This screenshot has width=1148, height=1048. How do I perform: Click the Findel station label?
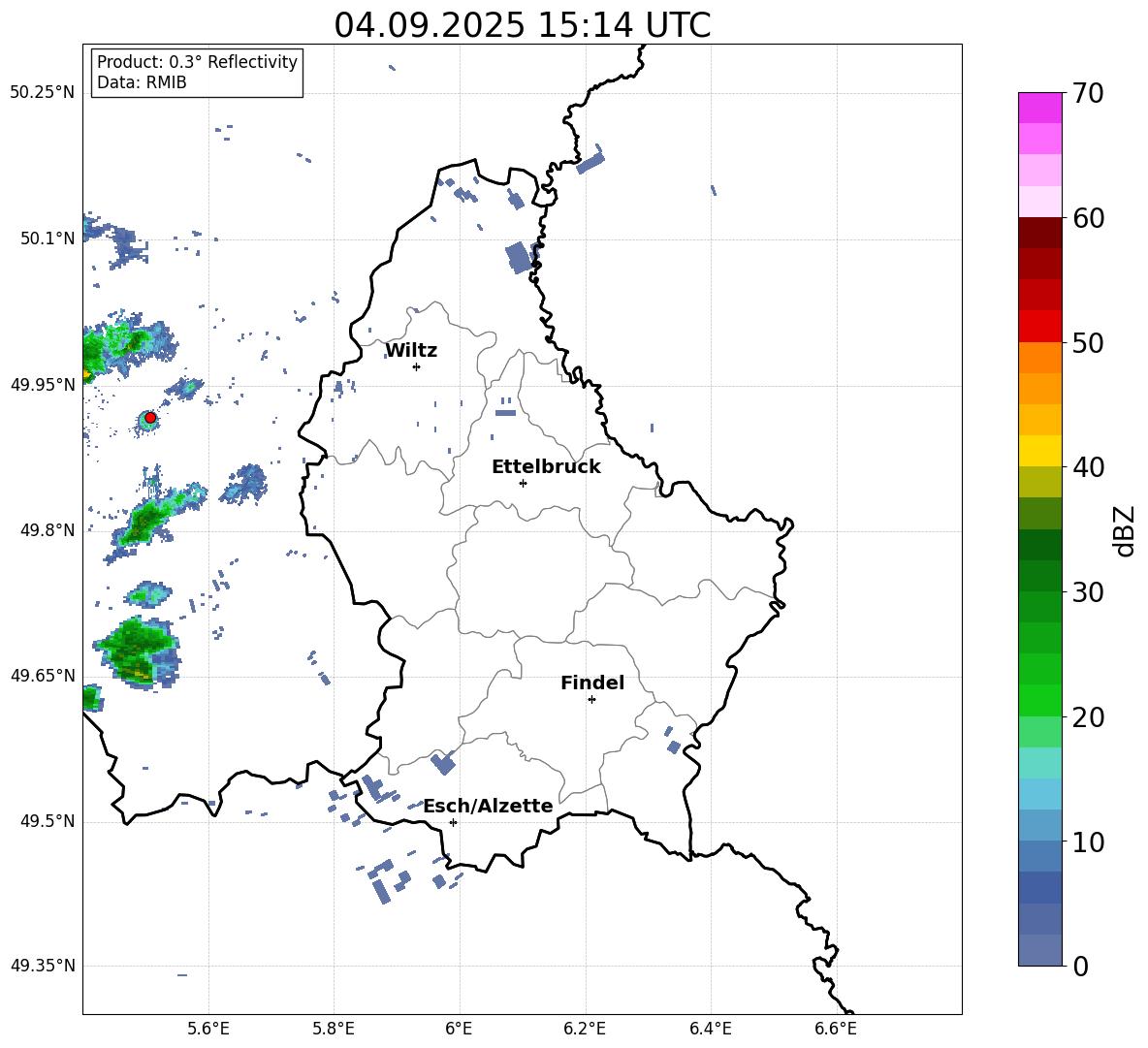[592, 683]
